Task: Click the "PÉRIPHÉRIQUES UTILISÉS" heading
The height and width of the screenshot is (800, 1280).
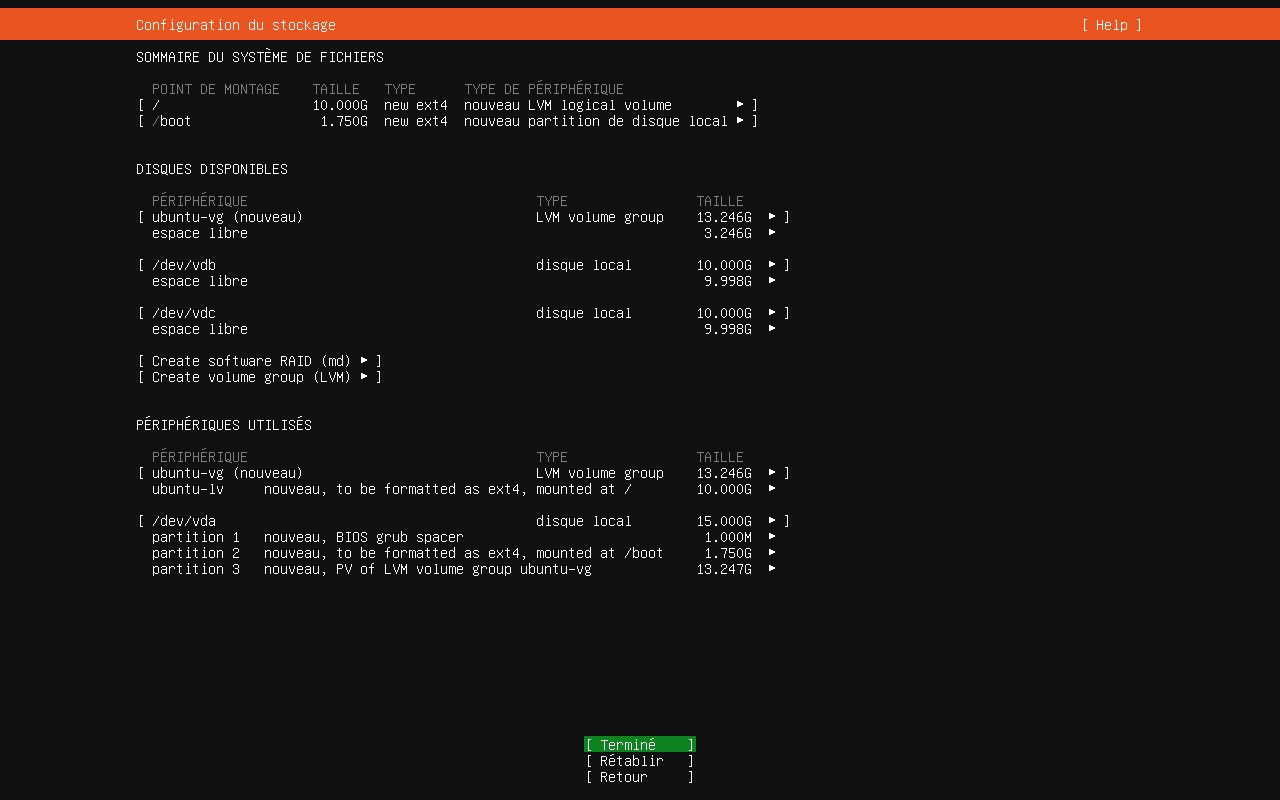Action: 224,425
